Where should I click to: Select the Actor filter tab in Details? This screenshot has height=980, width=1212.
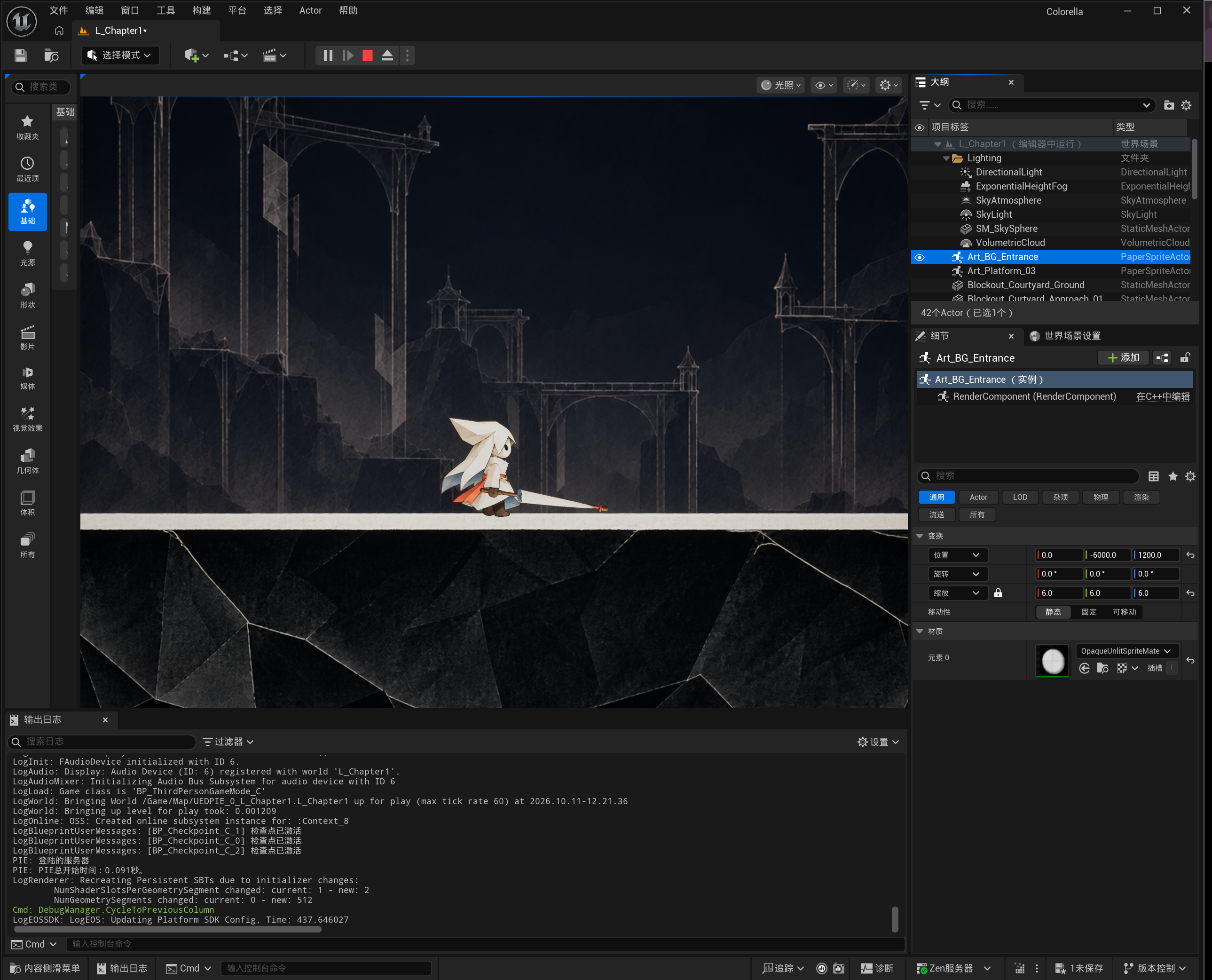[x=978, y=498]
